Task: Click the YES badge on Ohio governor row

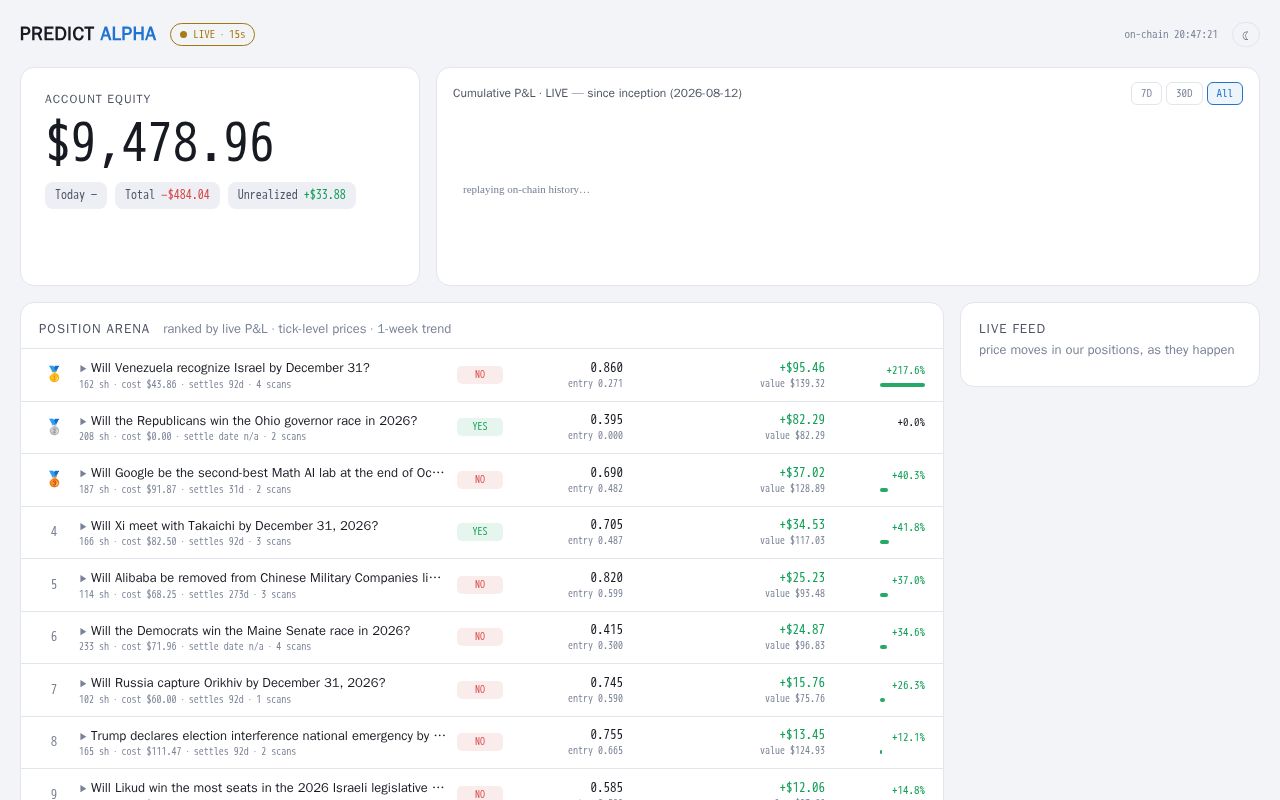Action: (x=480, y=427)
